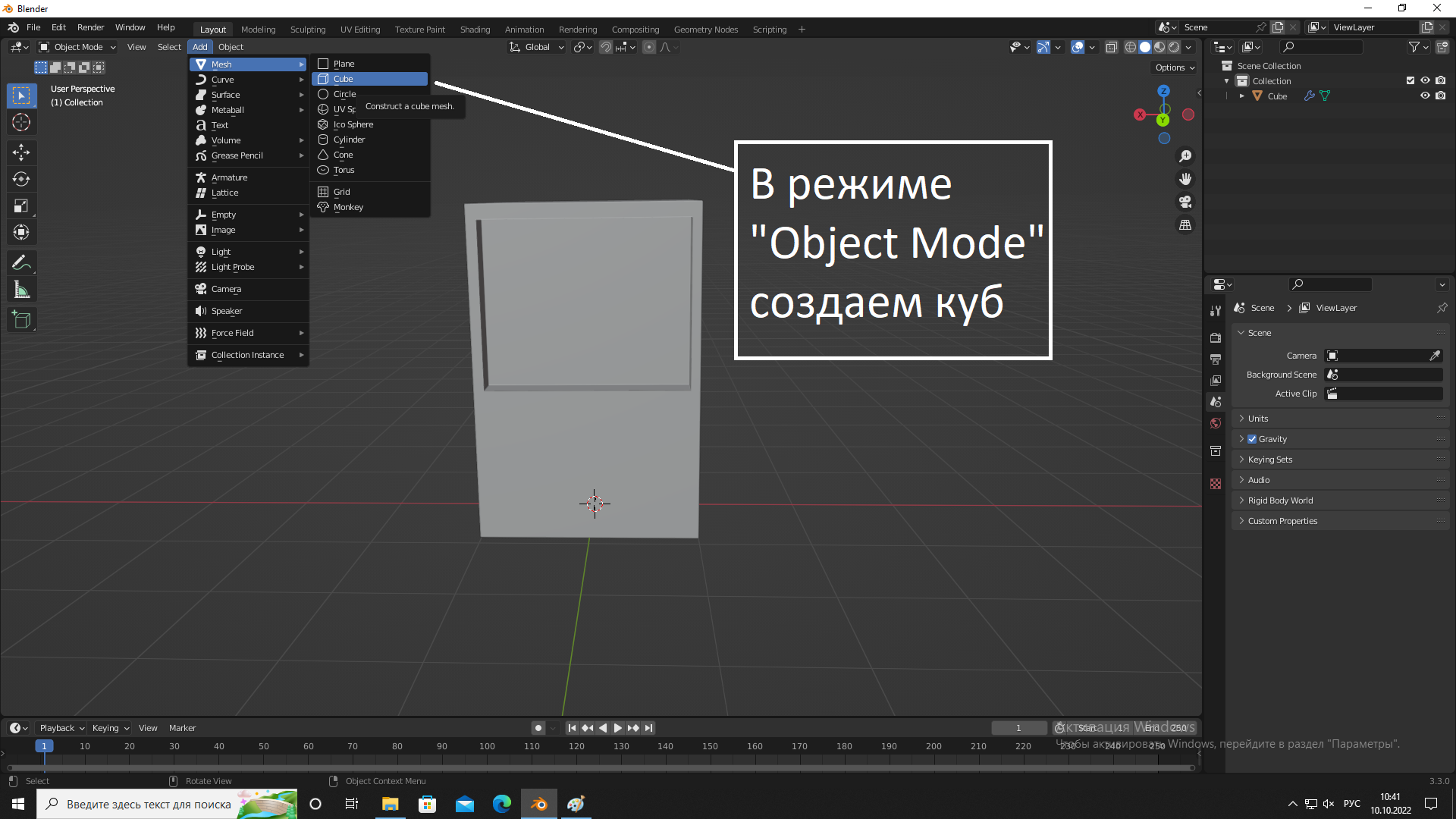Viewport: 1456px width, 819px height.
Task: Activate the Scale tool
Action: pos(21,206)
